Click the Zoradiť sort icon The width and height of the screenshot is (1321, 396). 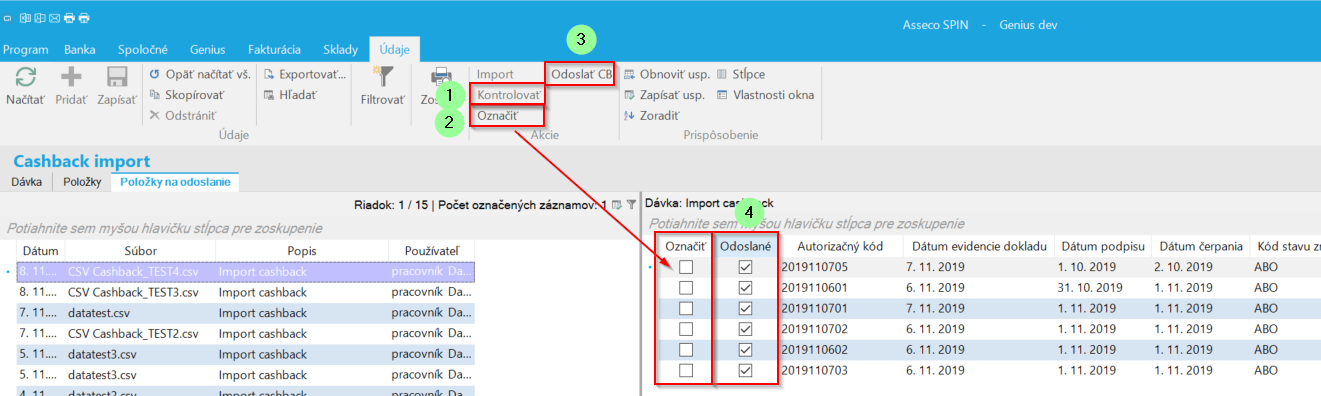pyautogui.click(x=629, y=115)
